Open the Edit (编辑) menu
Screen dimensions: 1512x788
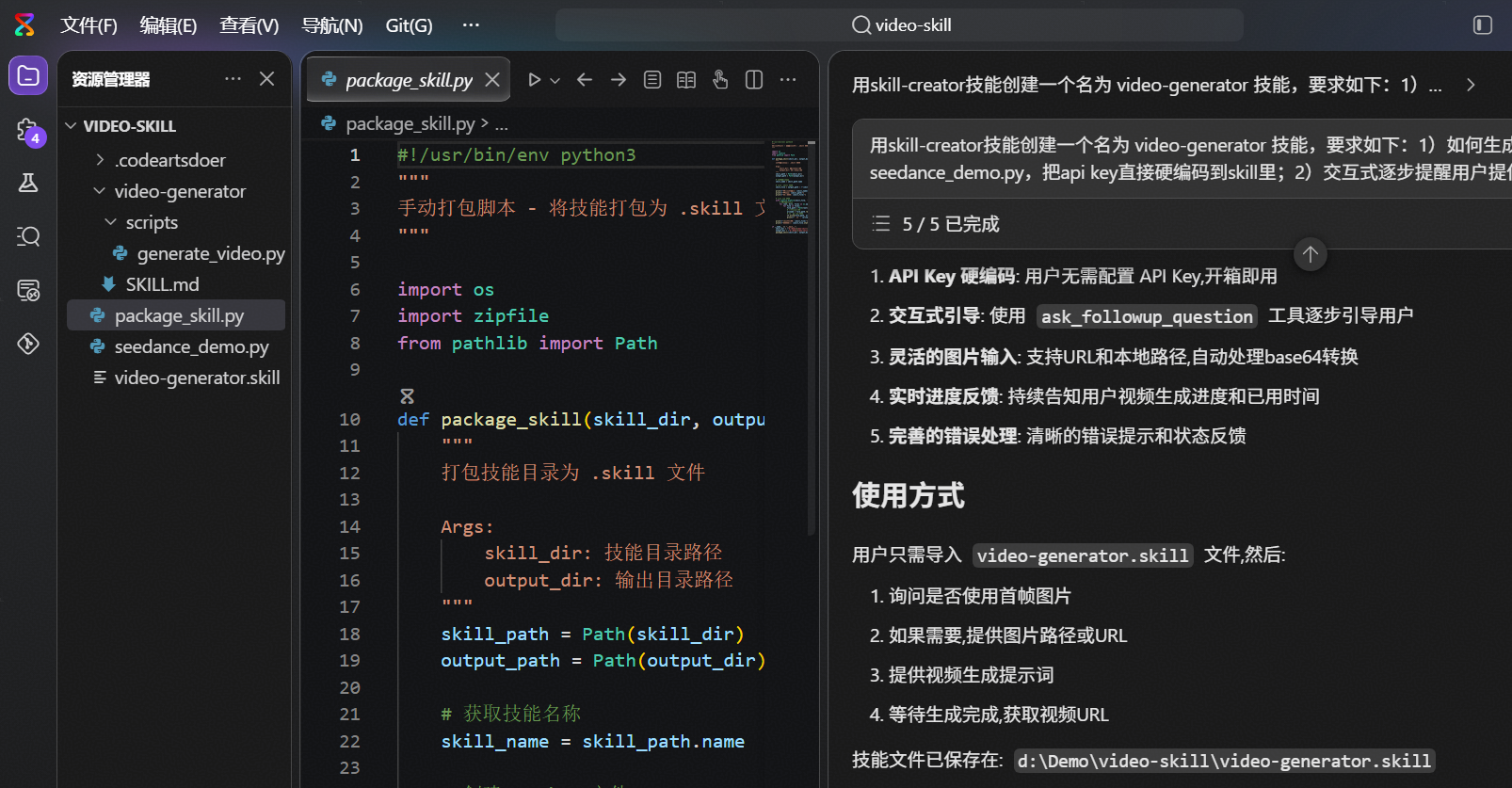(x=169, y=25)
